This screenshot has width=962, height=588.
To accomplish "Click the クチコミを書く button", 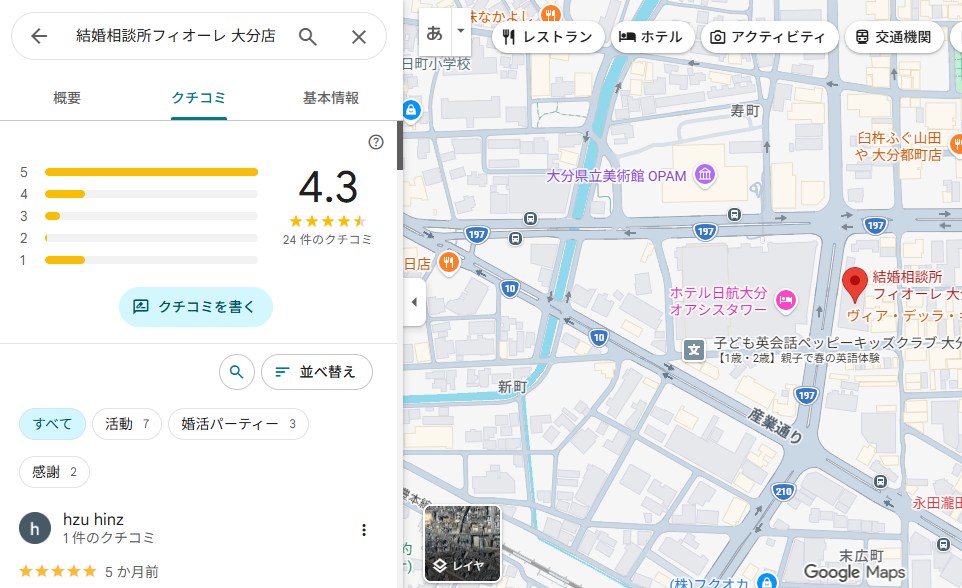I will pos(196,307).
